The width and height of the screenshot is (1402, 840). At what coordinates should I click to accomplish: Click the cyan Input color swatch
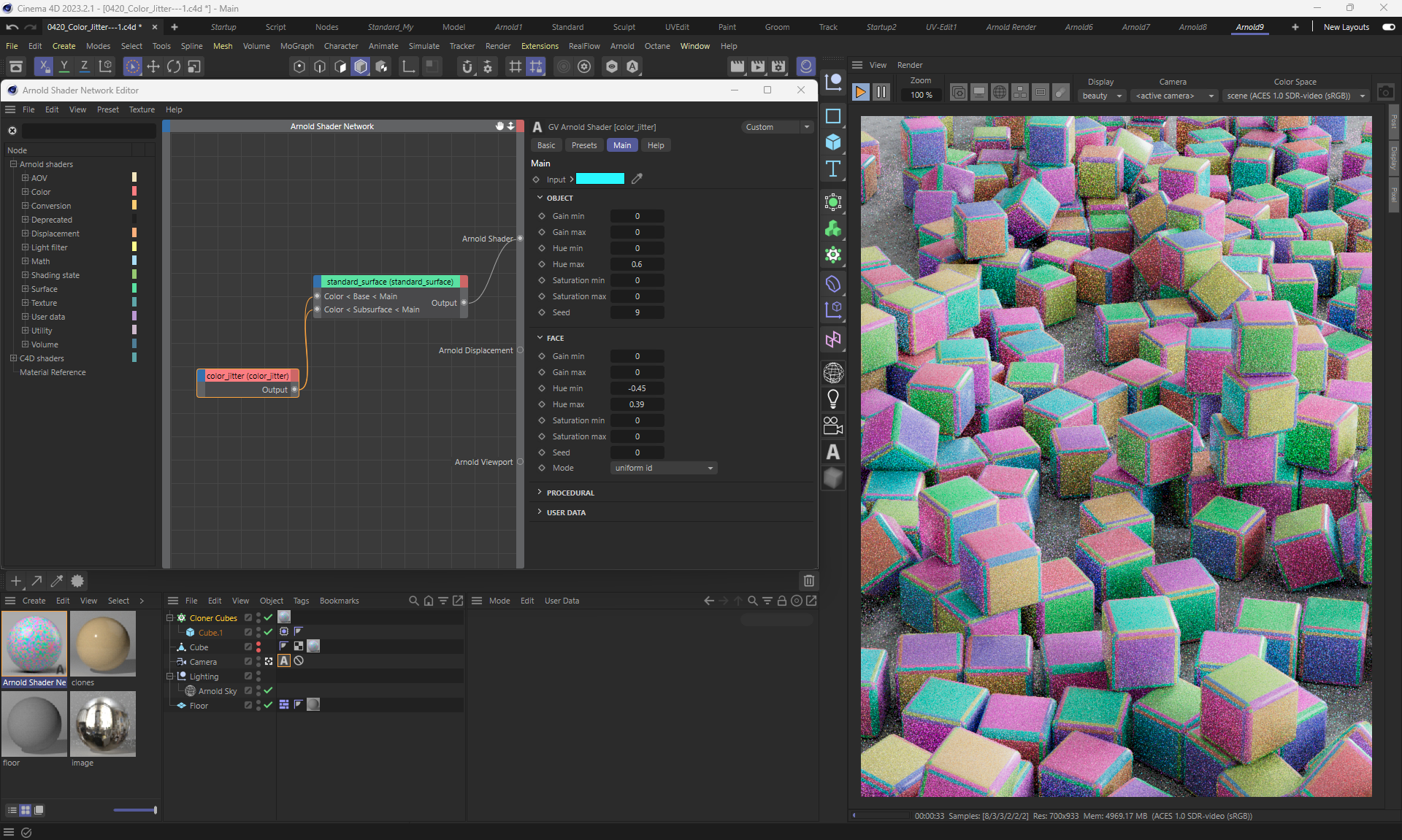600,179
